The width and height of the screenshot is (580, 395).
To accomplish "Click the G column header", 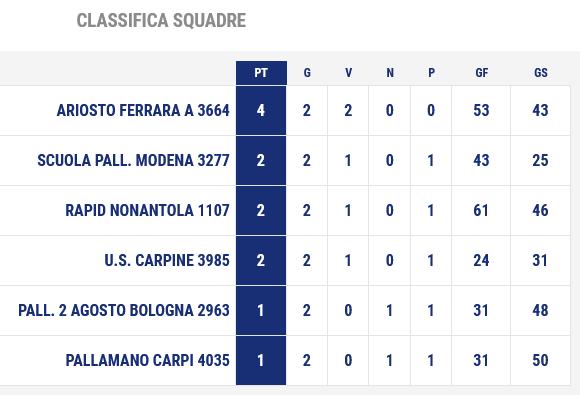I will [307, 73].
